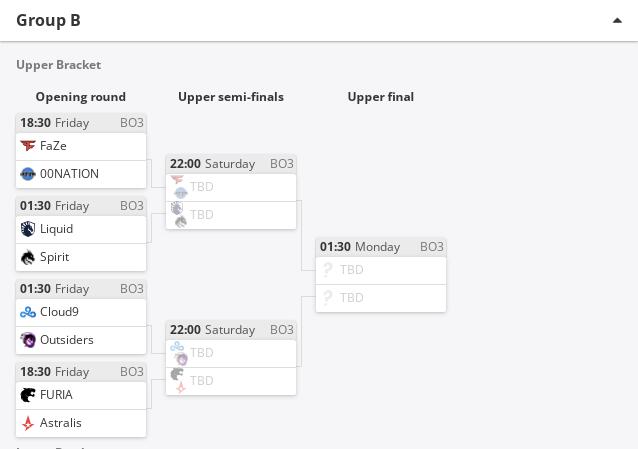Click the Cloud9 team logo
The image size is (638, 449).
click(28, 312)
